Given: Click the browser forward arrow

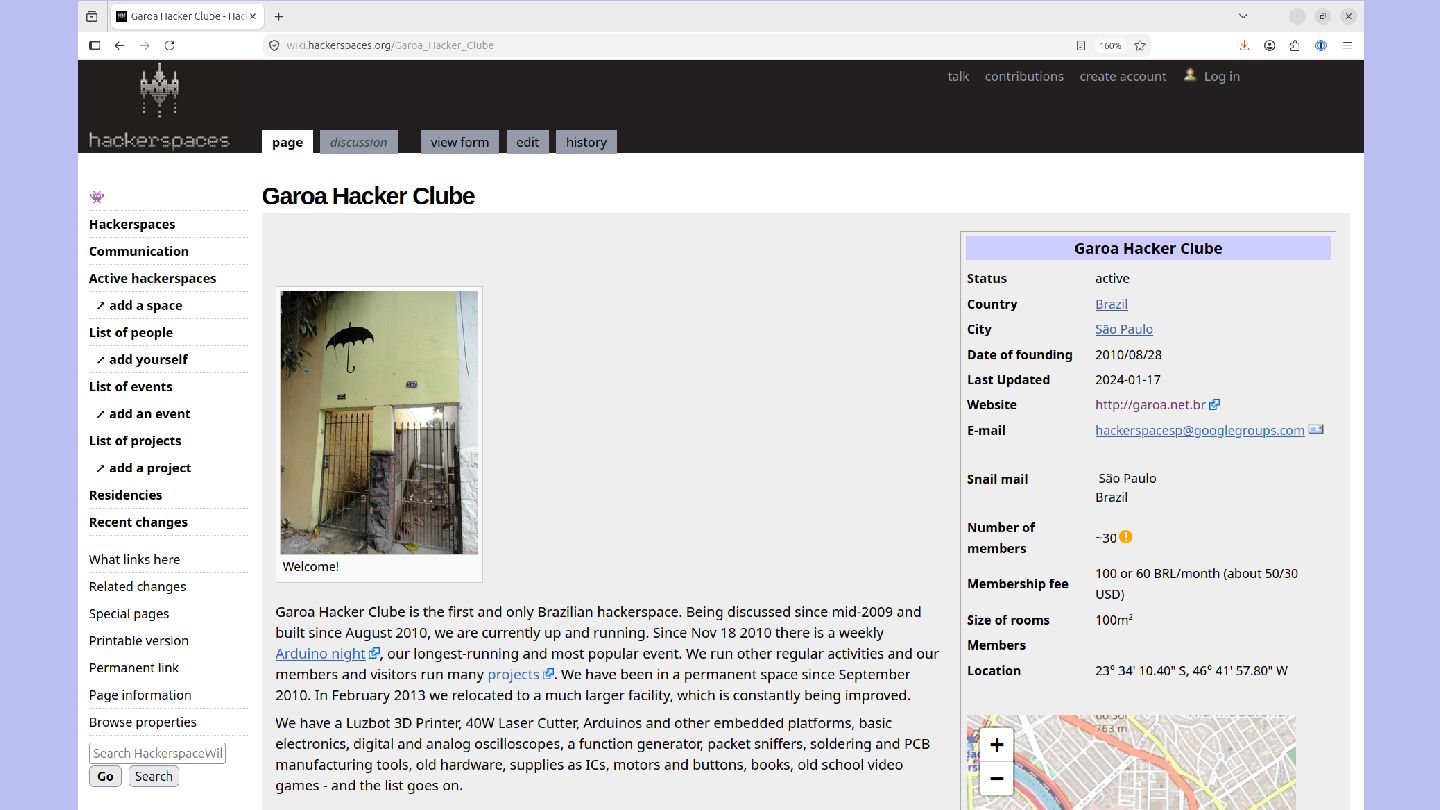Looking at the screenshot, I should 144,45.
